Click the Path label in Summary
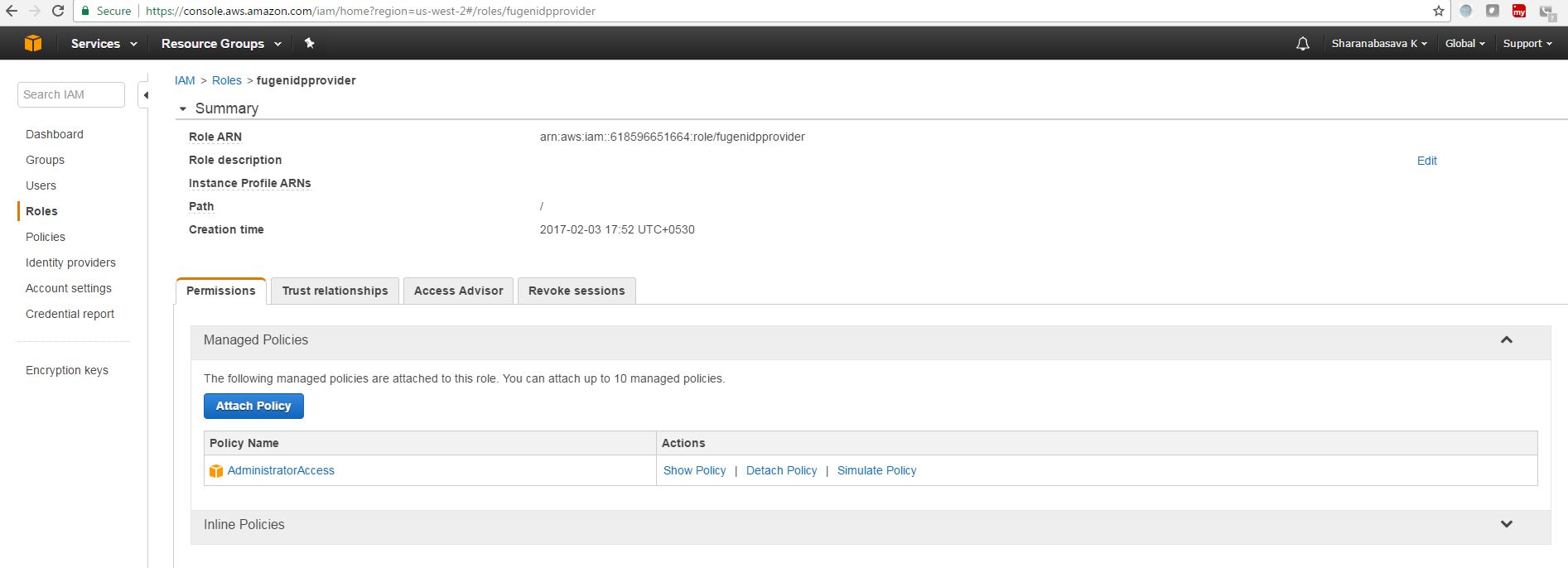Screen dimensions: 1568x568 coord(201,206)
